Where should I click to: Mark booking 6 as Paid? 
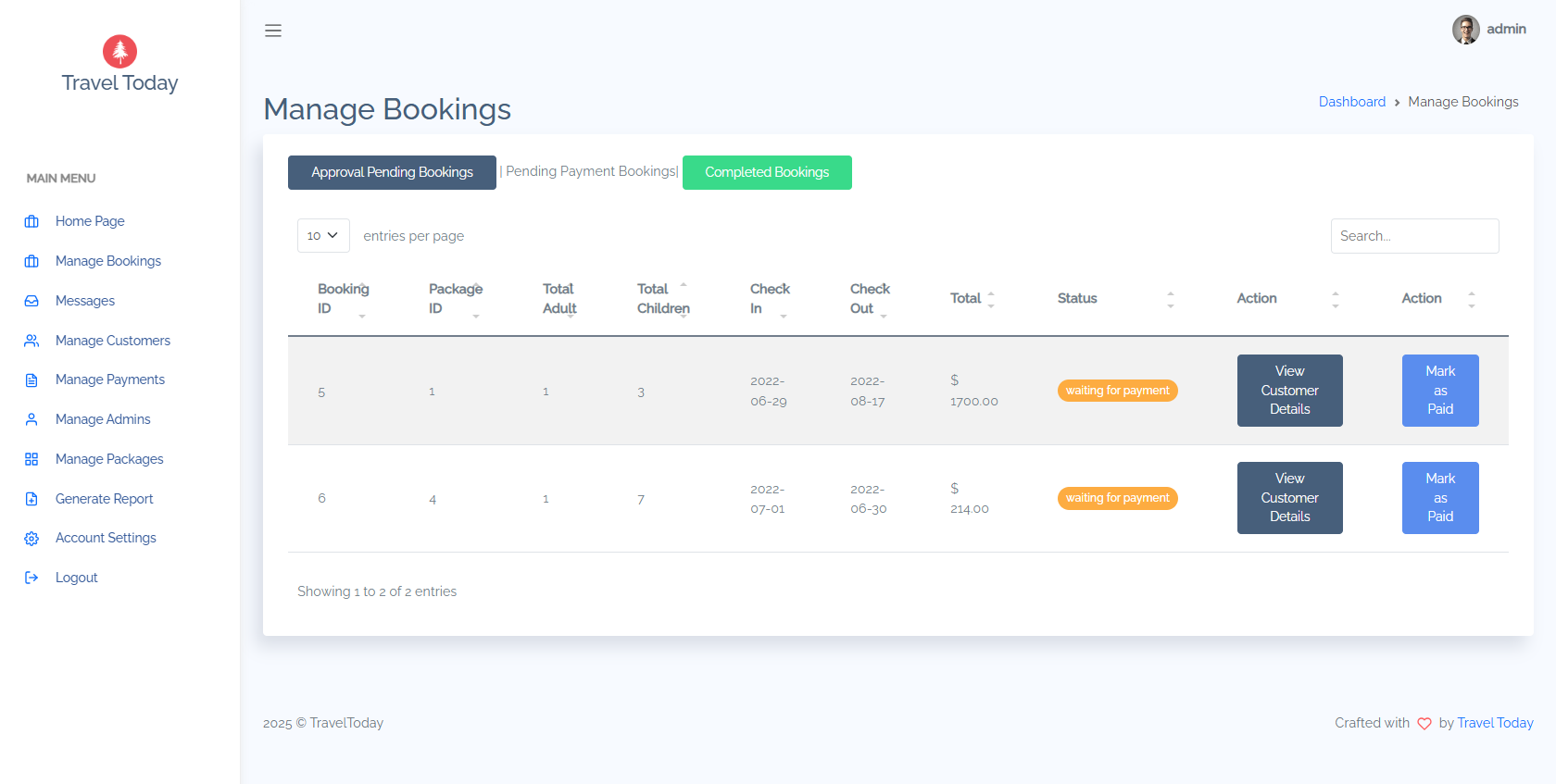(x=1440, y=498)
